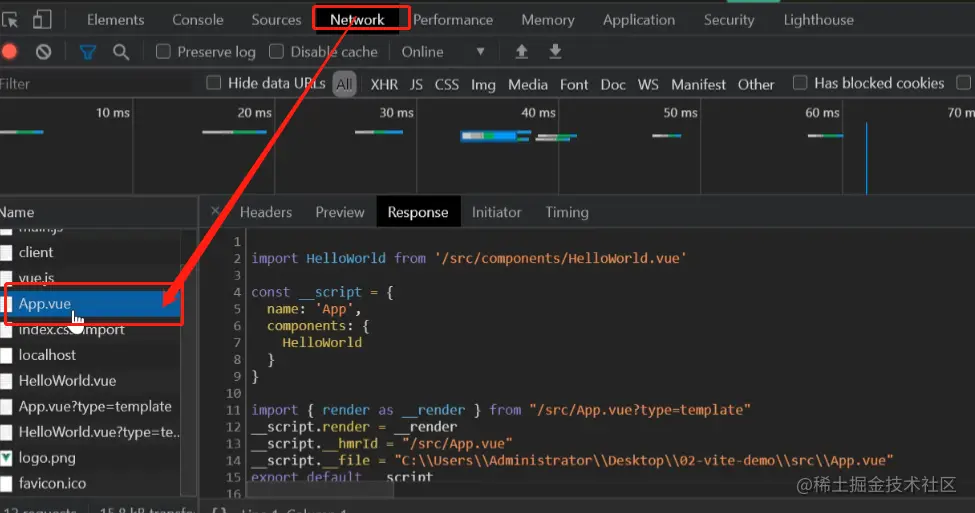The height and width of the screenshot is (513, 975).
Task: Click the vertical blue load line in timeline
Action: click(x=866, y=158)
